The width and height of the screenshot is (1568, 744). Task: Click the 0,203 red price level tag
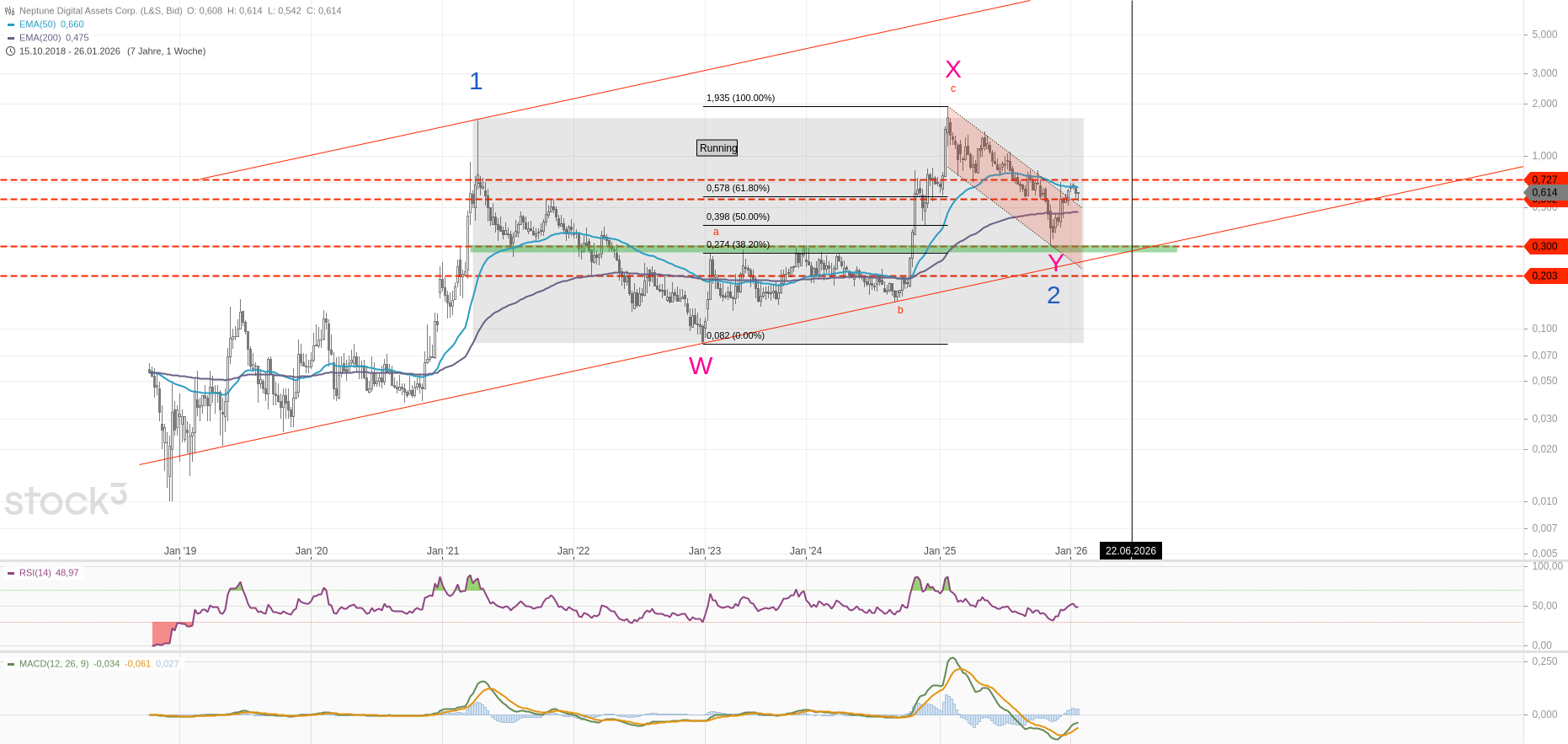(x=1544, y=276)
